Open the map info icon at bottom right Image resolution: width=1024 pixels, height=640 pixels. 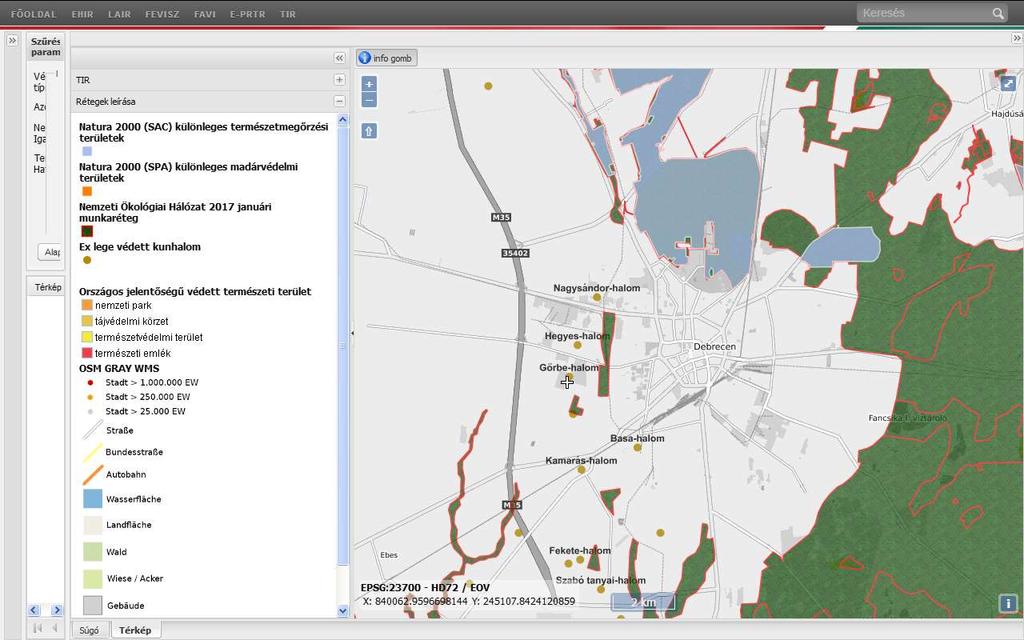1008,603
